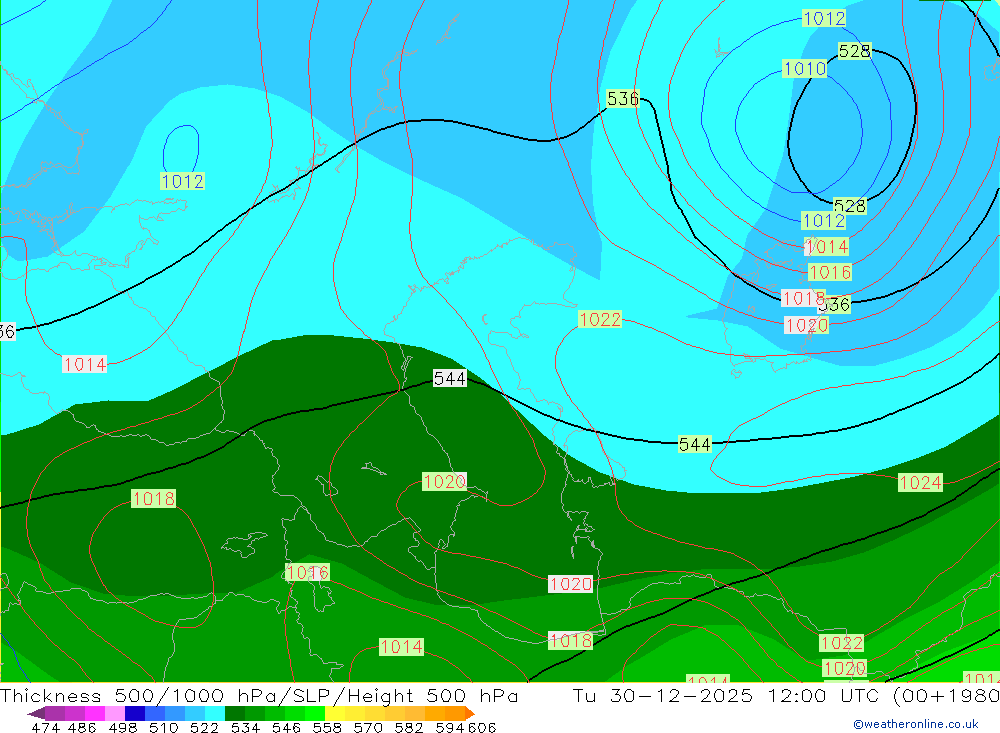Viewport: 1000px width, 733px height.
Task: Pick the yellow legend swatch above 558
Action: pos(335,713)
